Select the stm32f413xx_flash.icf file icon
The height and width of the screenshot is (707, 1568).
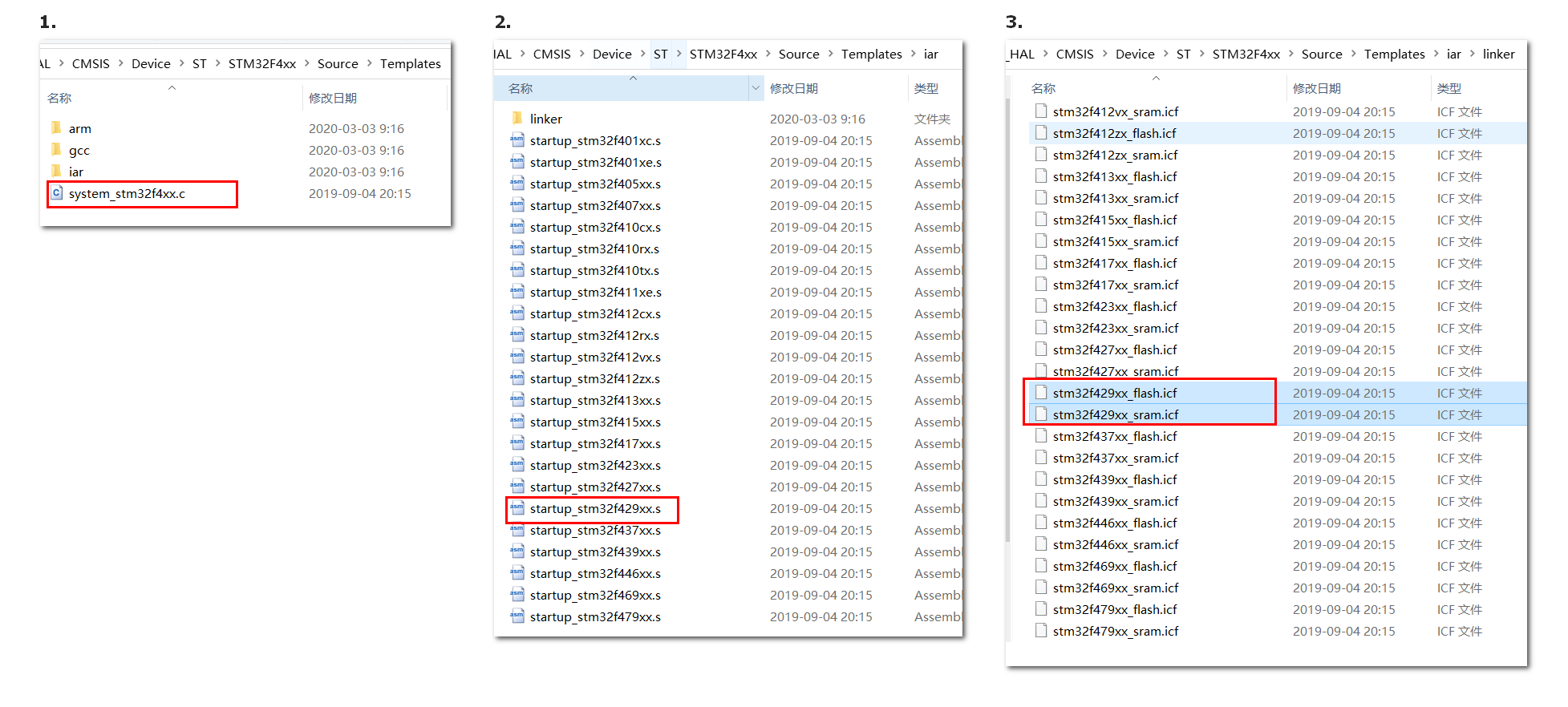point(1041,176)
